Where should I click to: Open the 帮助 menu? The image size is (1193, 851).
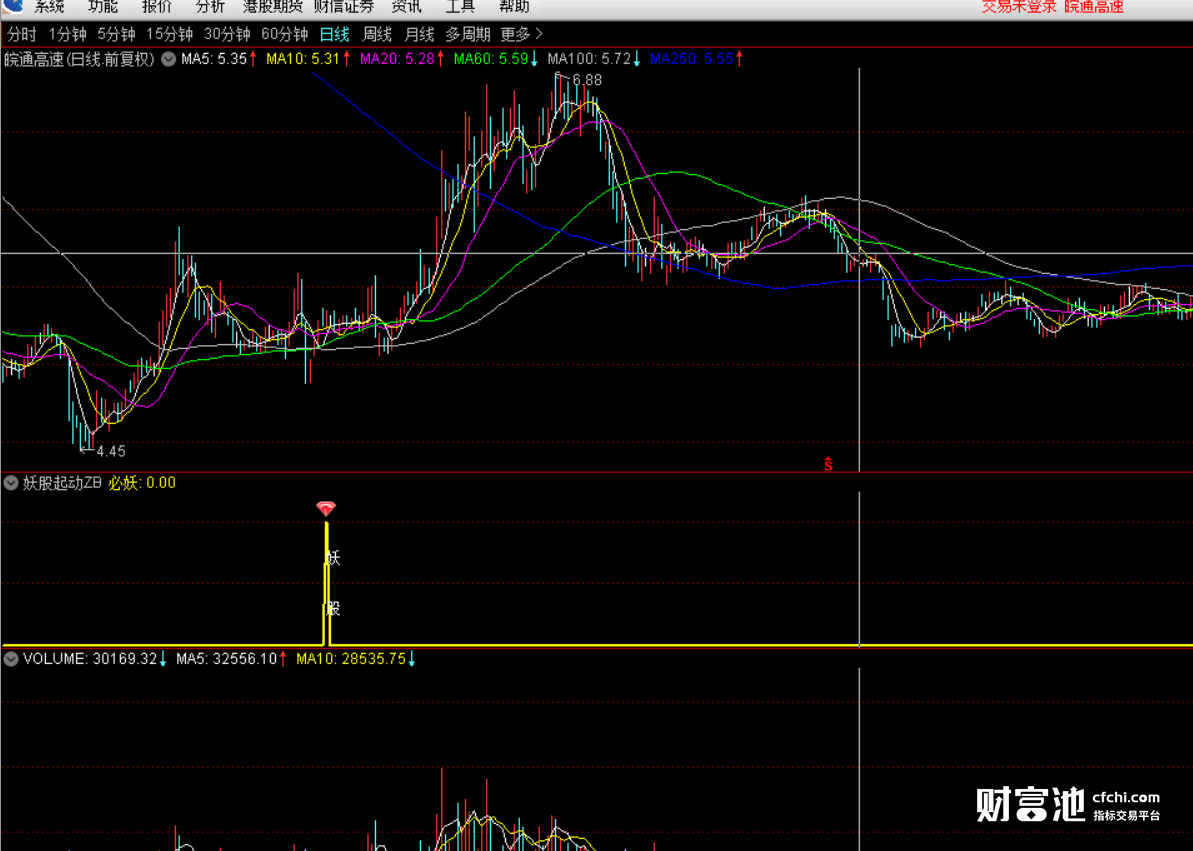[514, 7]
